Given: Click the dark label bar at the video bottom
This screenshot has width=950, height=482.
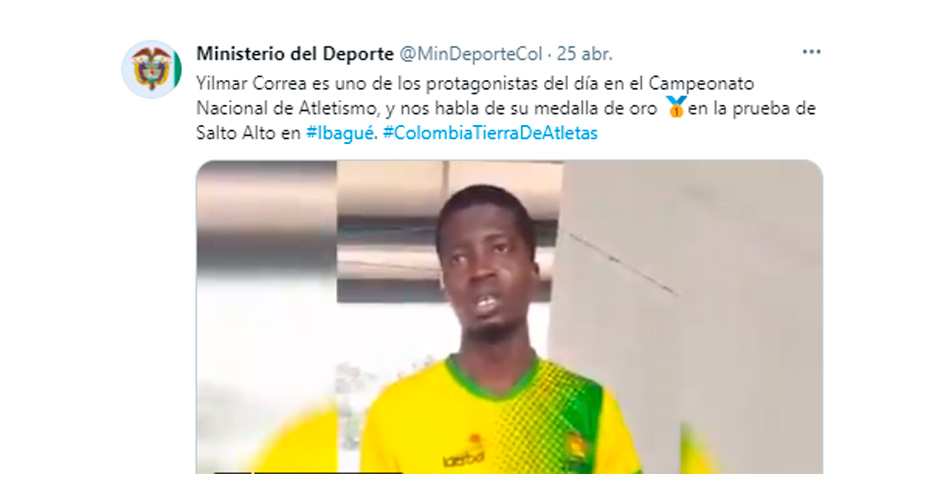Looking at the screenshot, I should (309, 472).
